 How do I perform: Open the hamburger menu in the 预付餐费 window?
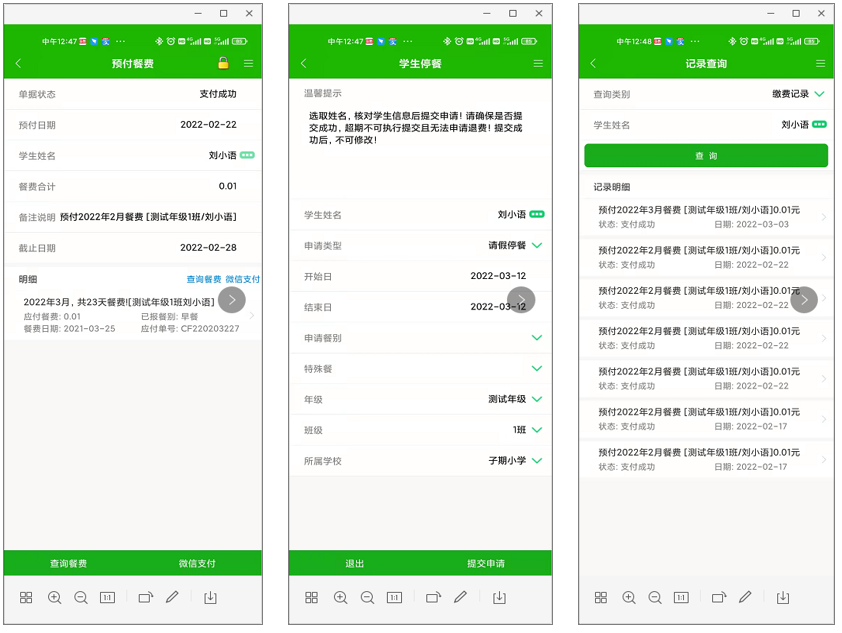point(249,63)
